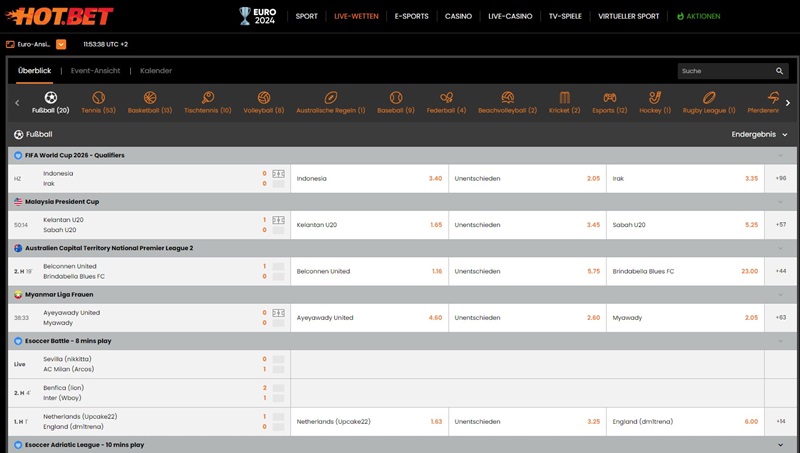800x453 pixels.
Task: Open the E-SPORTS menu item
Action: point(411,16)
